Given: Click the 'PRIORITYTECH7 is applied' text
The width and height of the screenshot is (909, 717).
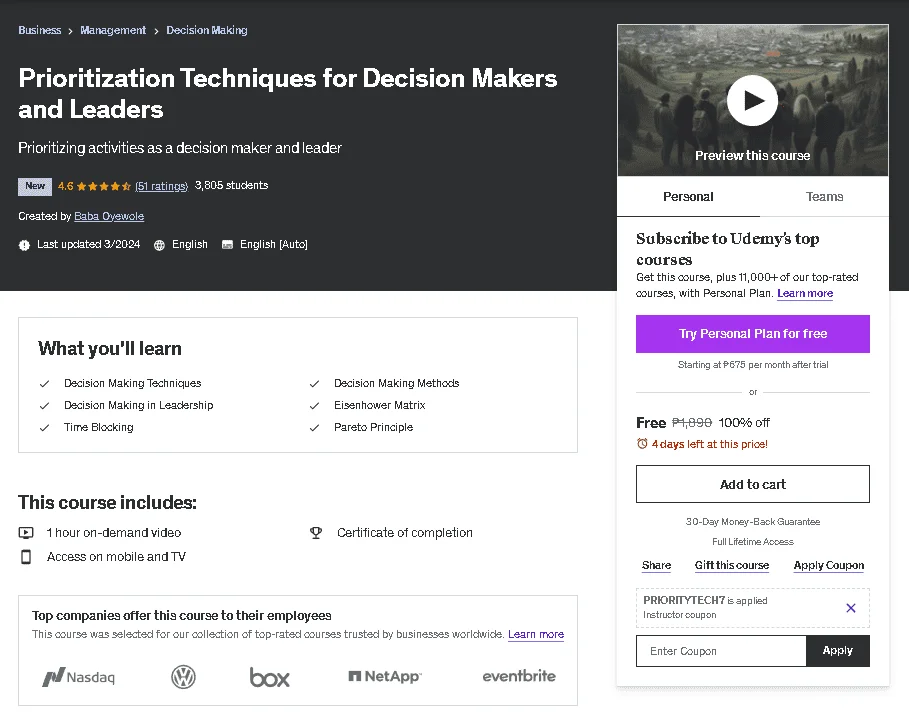Looking at the screenshot, I should (705, 600).
